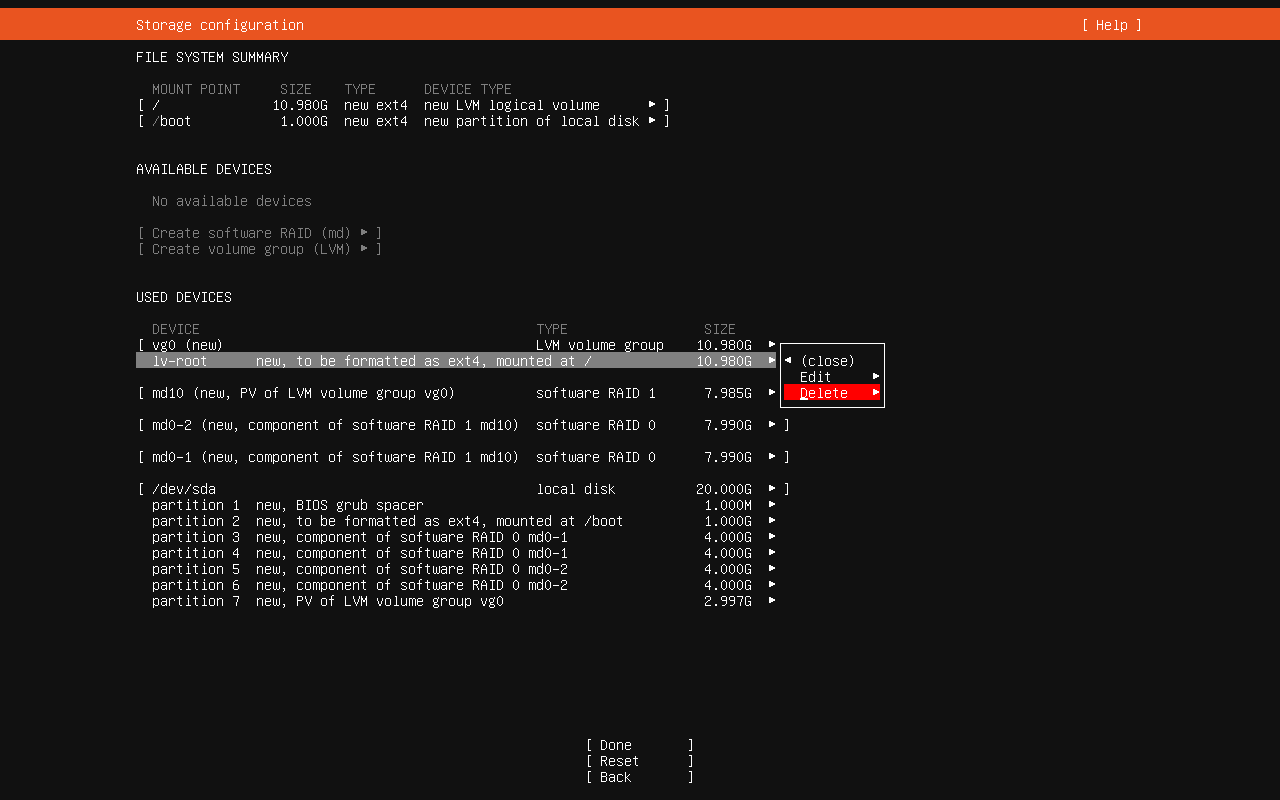Expand the /boot mount point summary entry
This screenshot has width=1280, height=800.
652,121
